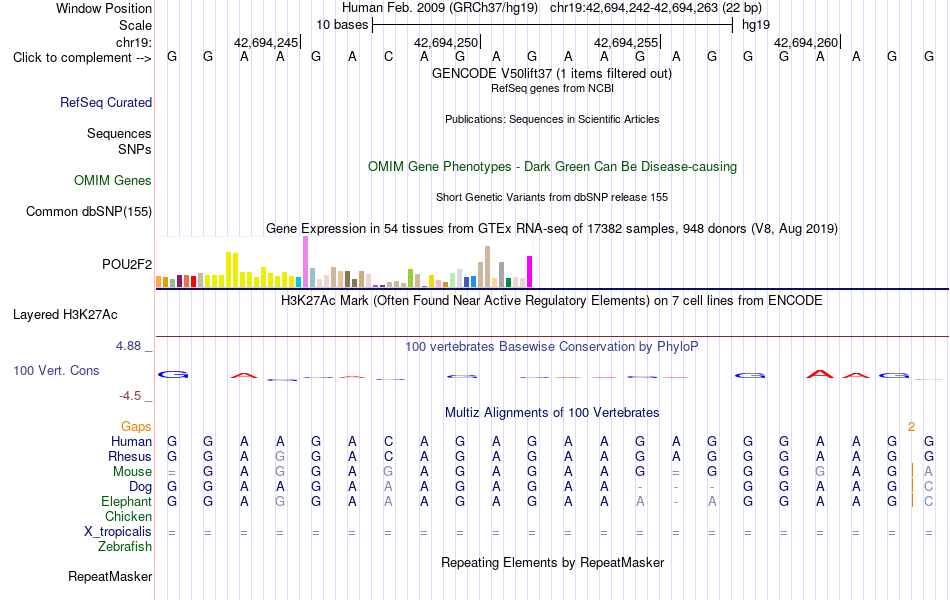Click 'Publications: Sequences in Scientific Articles' title
Image resolution: width=950 pixels, height=600 pixels.
552,119
